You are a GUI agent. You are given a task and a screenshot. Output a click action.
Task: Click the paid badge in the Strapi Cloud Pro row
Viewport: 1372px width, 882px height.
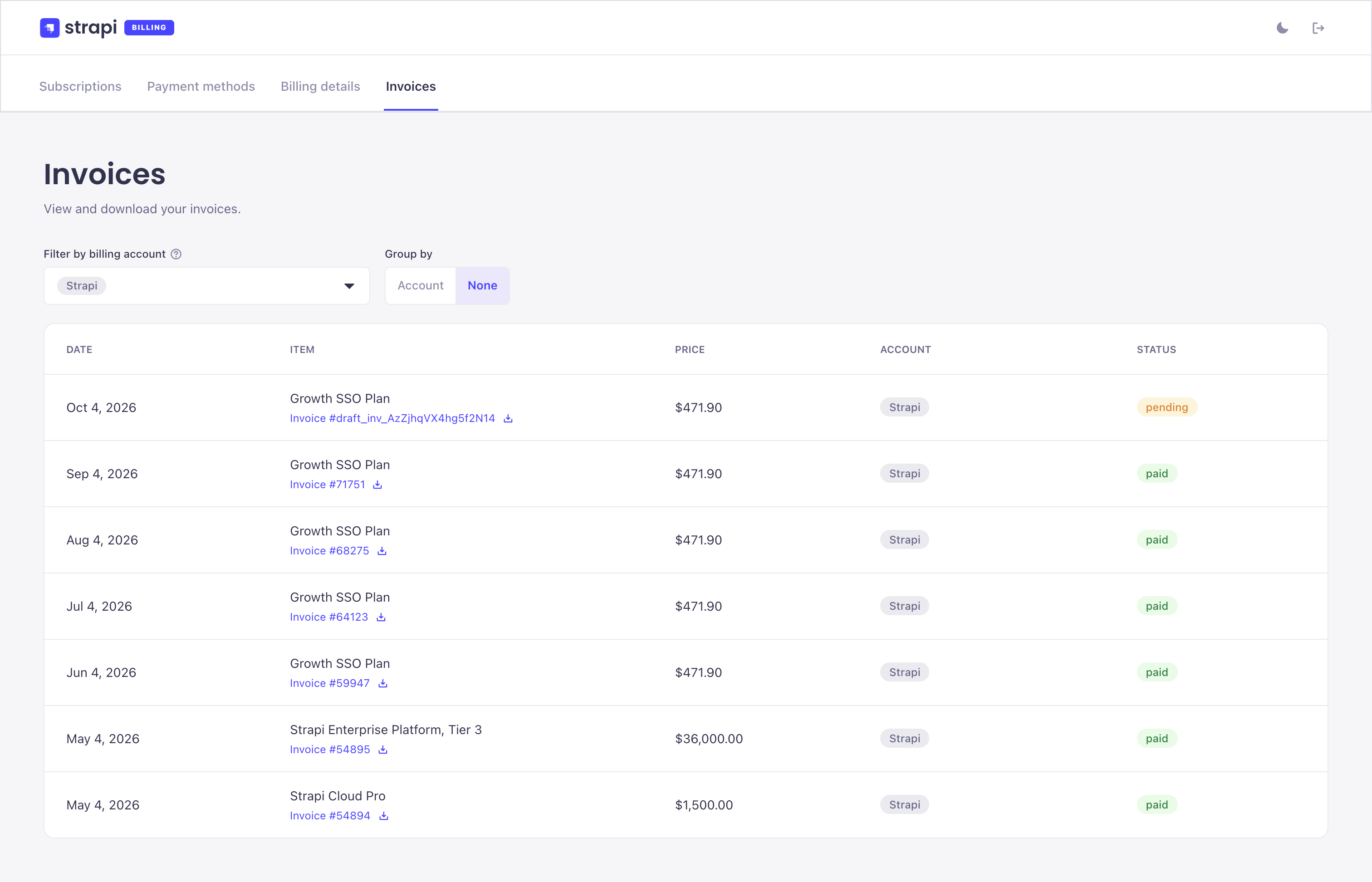[1156, 805]
